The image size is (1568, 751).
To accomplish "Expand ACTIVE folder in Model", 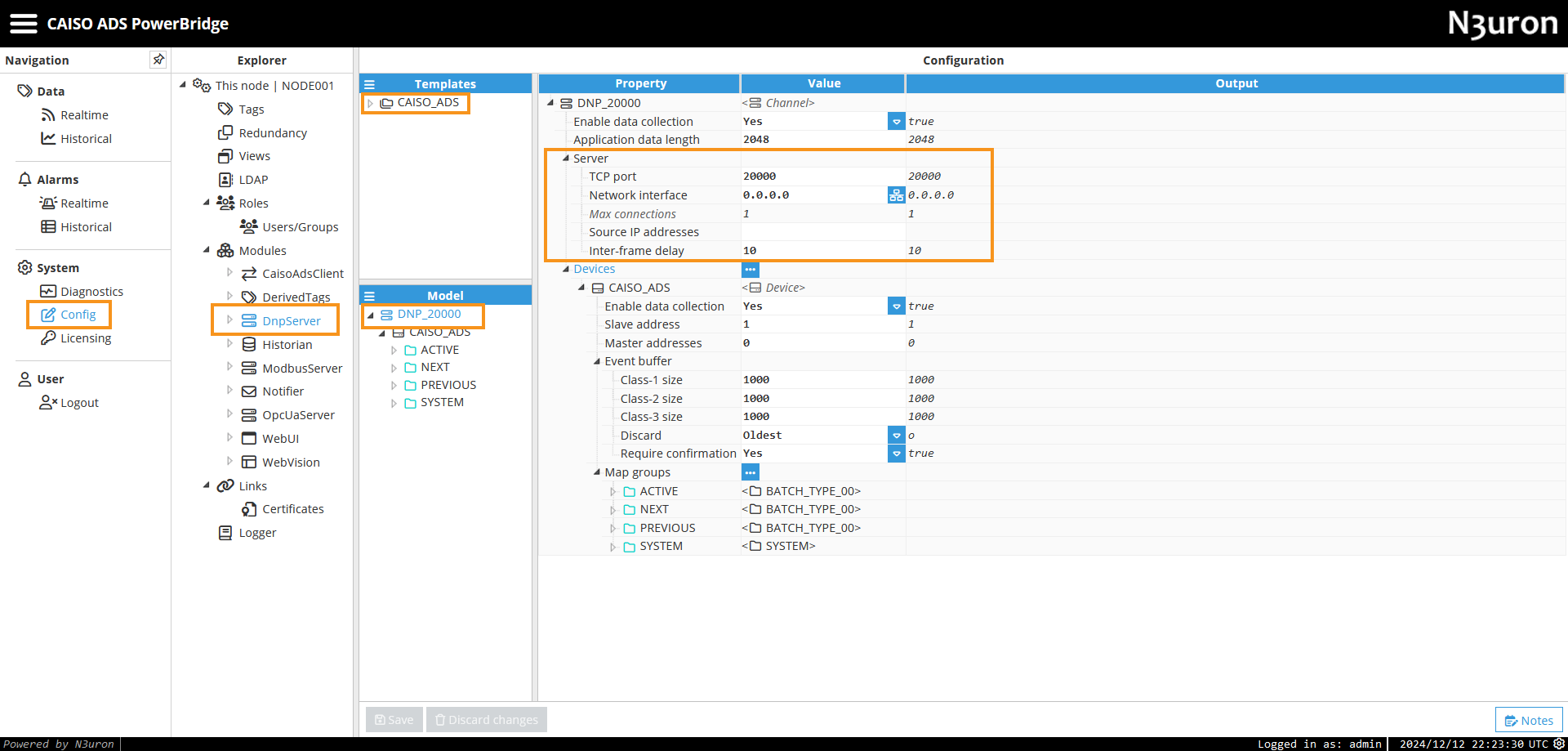I will tap(394, 351).
